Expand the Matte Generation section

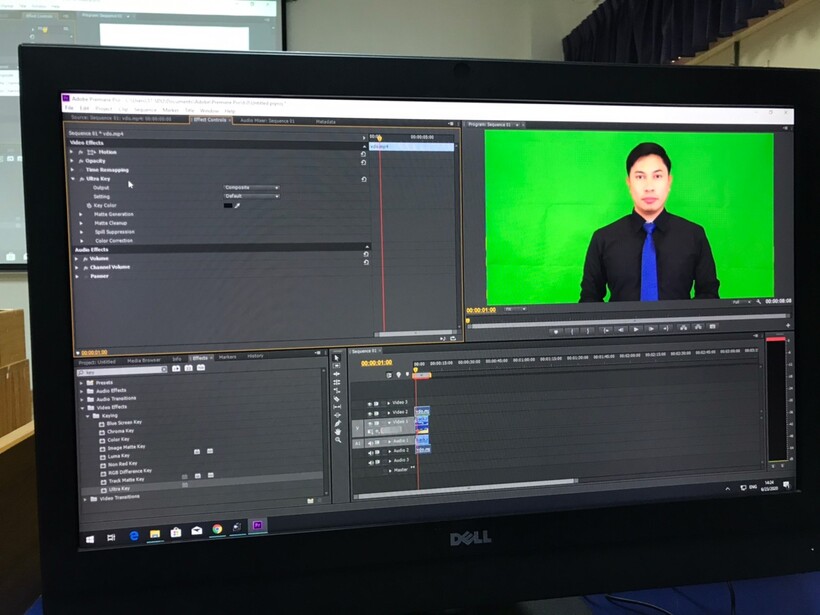coord(81,214)
